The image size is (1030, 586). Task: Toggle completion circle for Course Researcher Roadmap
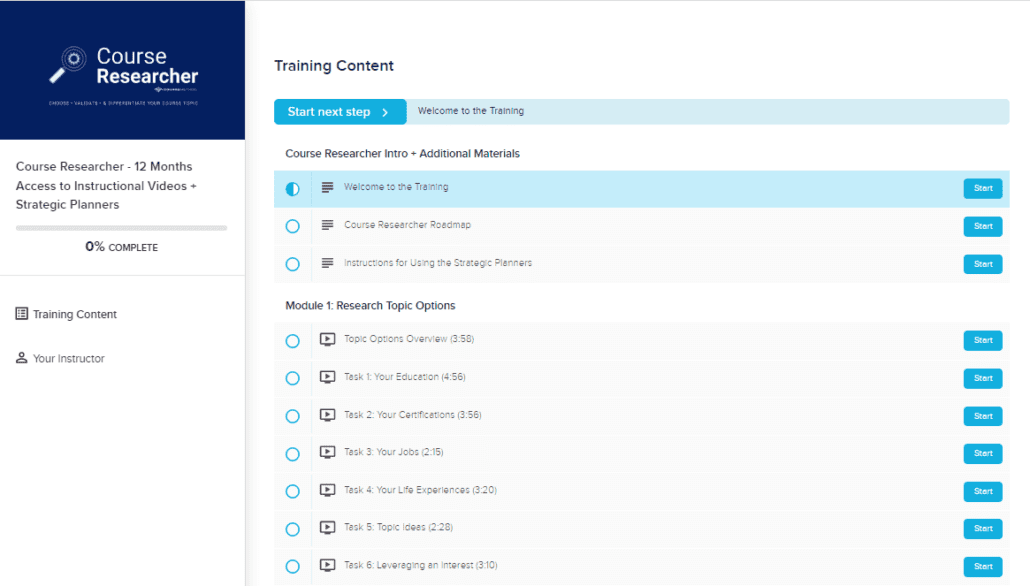coord(292,226)
